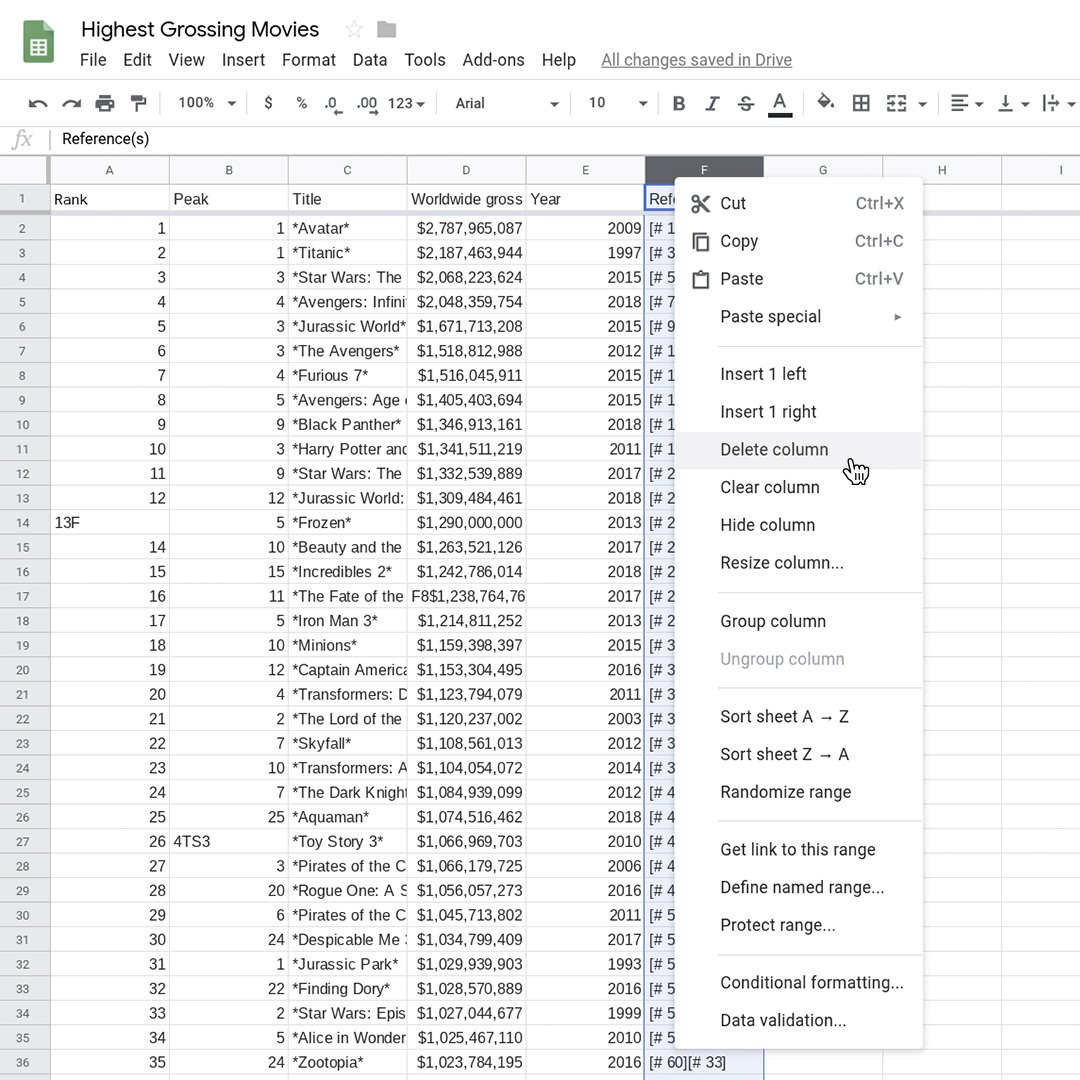Open Data validation...
The height and width of the screenshot is (1080, 1080).
pos(798,1020)
